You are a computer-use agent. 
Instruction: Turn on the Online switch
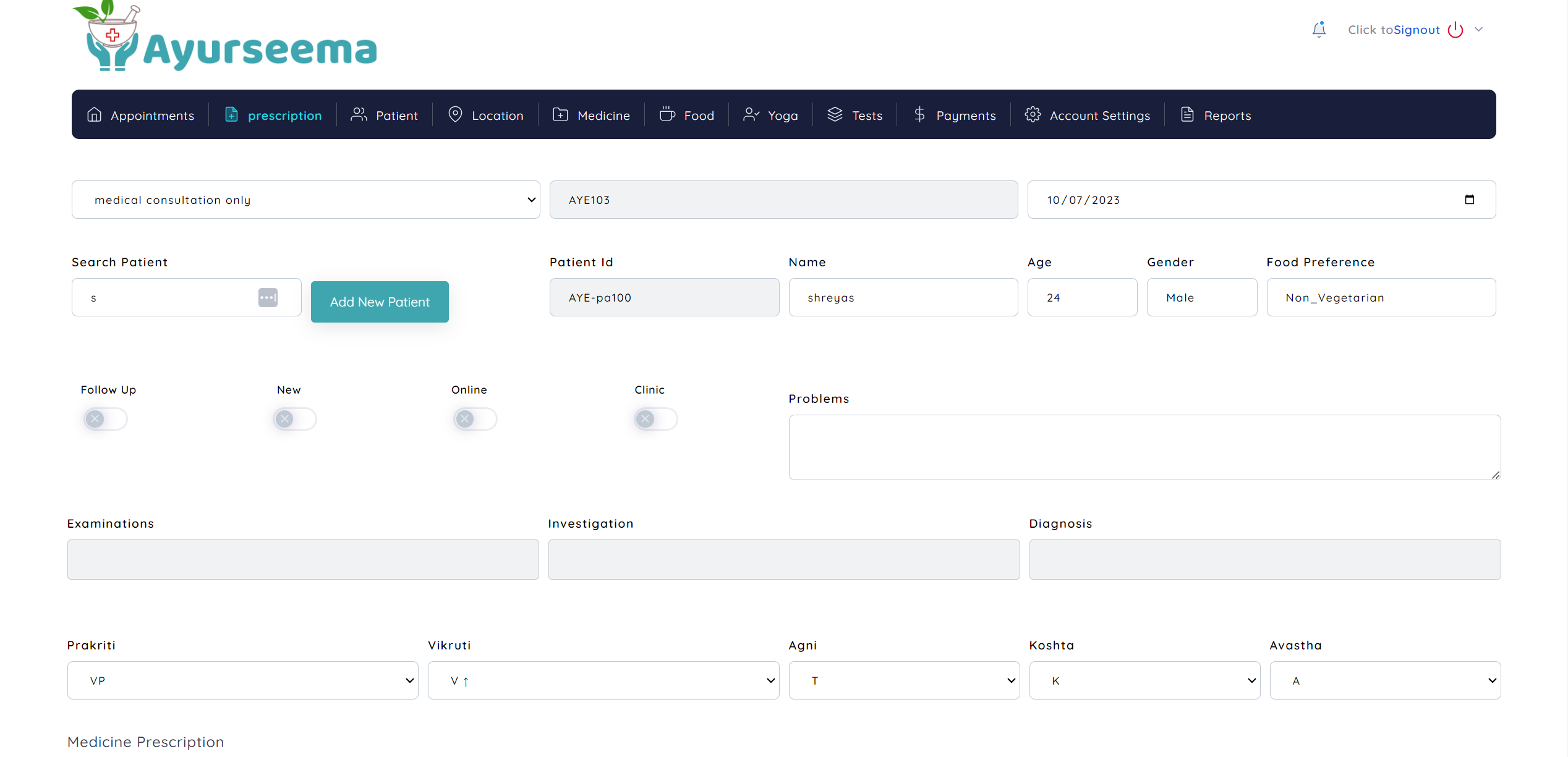(x=475, y=419)
